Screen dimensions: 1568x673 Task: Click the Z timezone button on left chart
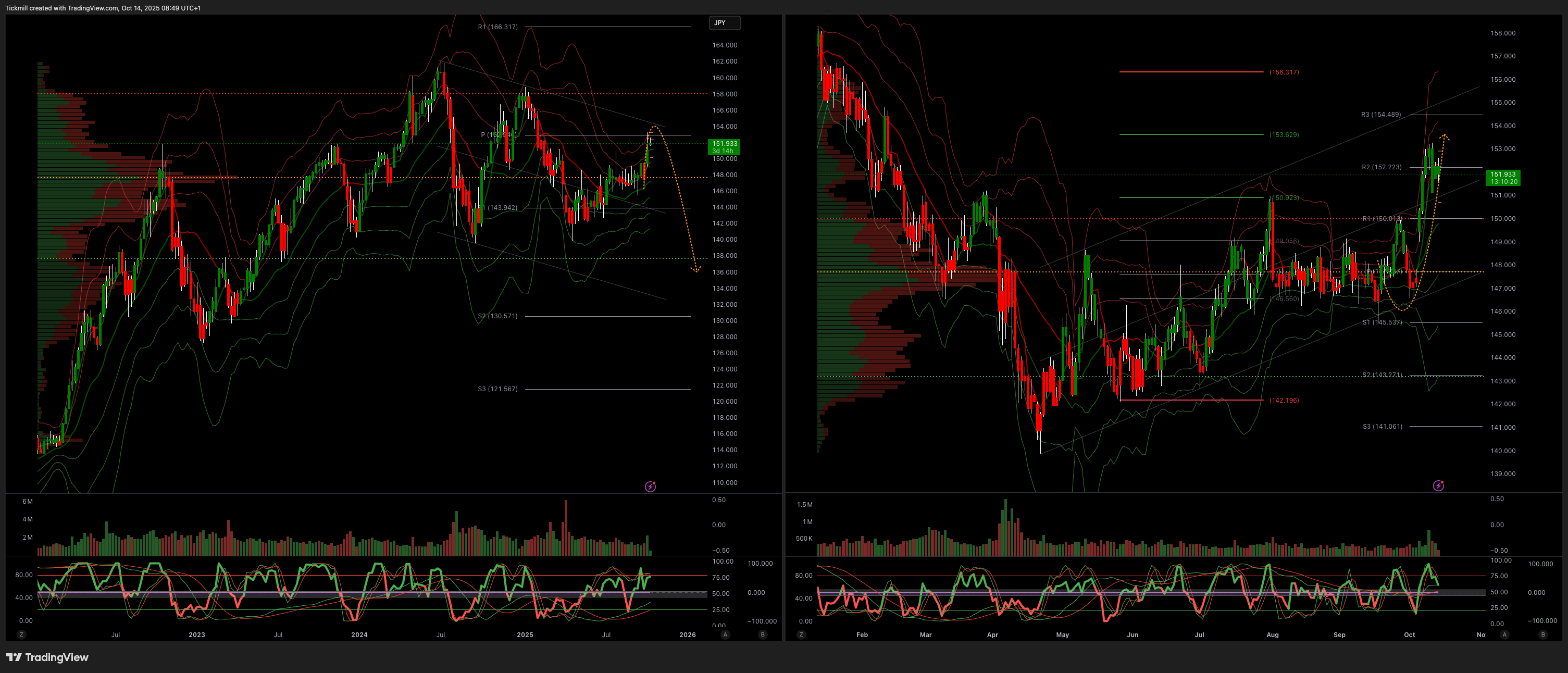tap(21, 634)
